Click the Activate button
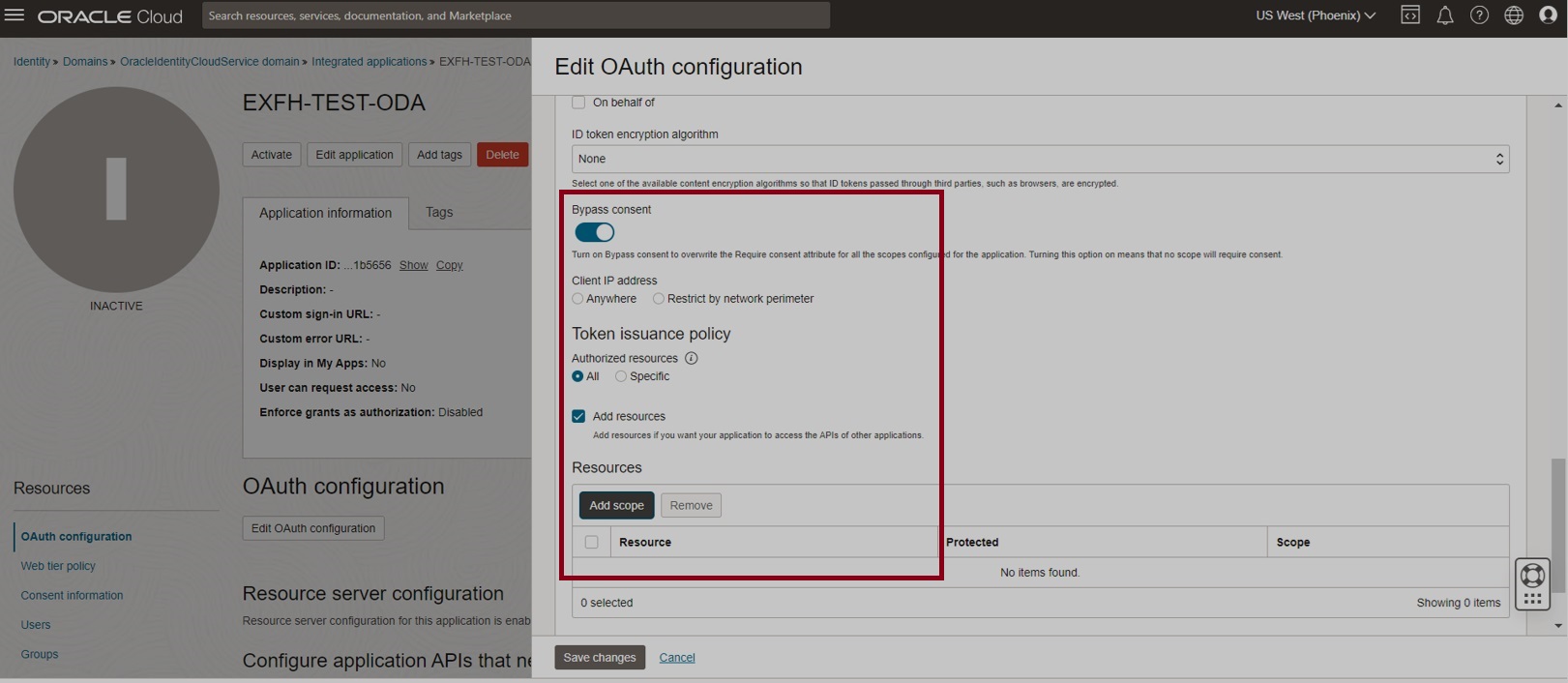This screenshot has width=1568, height=683. tap(272, 155)
